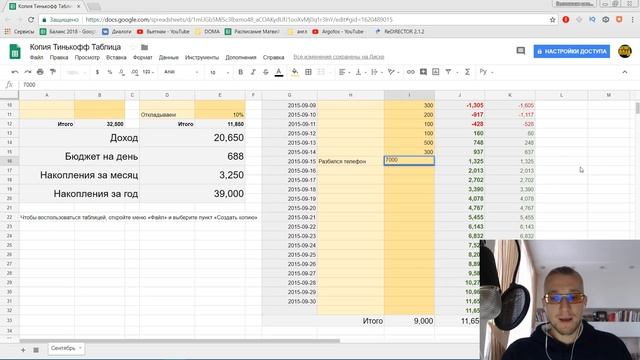Select column I header
Screen dimensions: 640x360
tap(409, 95)
